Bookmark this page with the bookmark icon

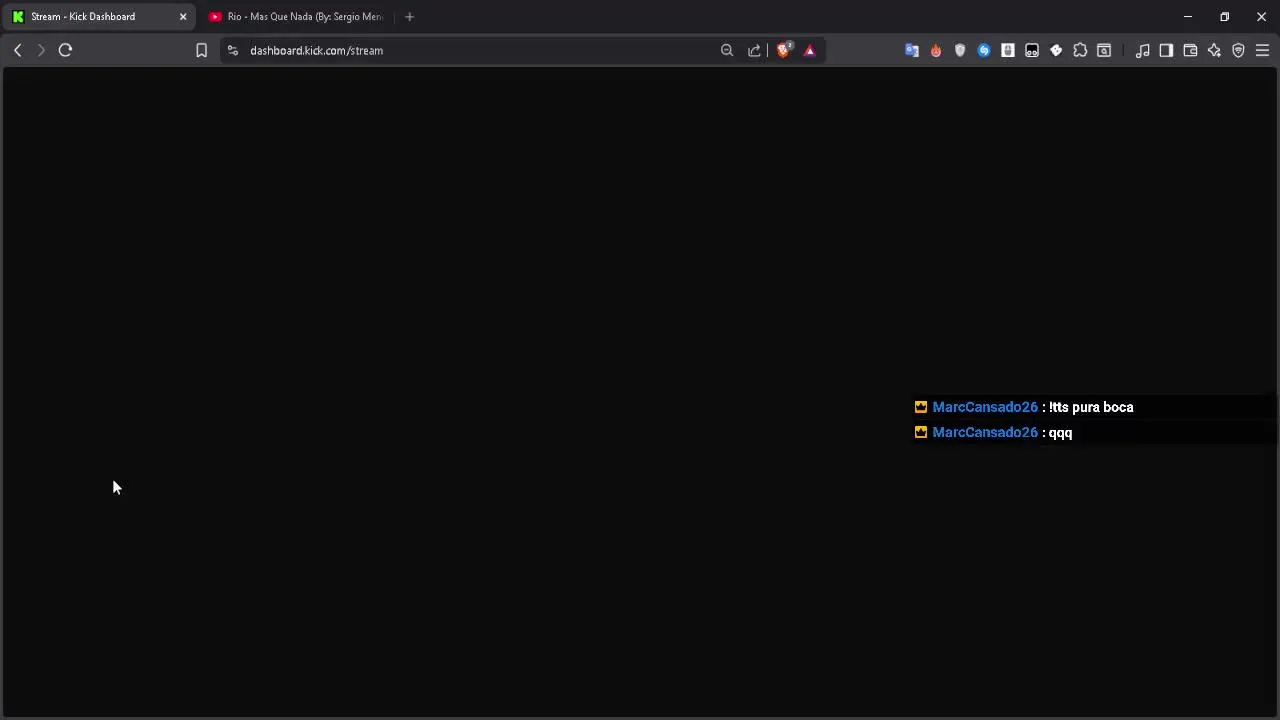(x=201, y=50)
